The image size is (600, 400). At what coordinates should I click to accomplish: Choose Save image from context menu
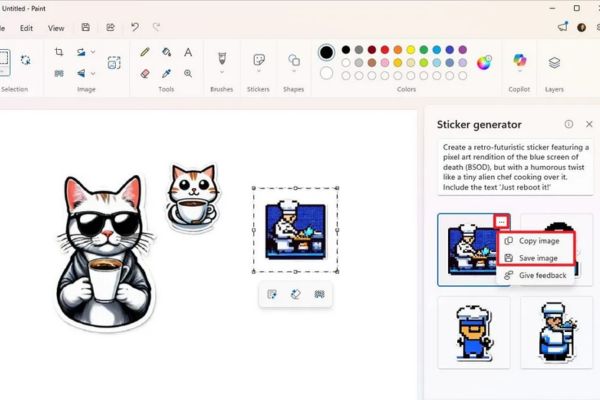[538, 258]
